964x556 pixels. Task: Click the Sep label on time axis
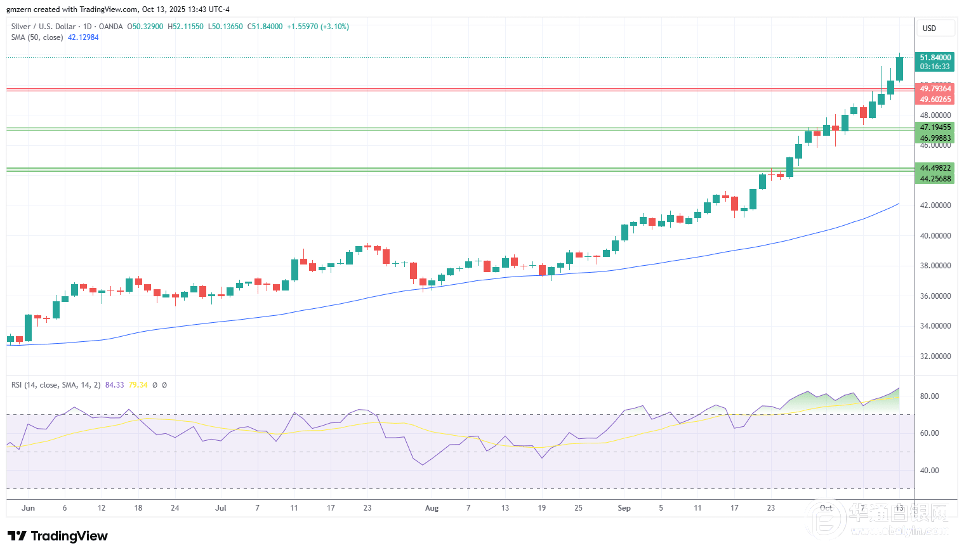(x=624, y=508)
